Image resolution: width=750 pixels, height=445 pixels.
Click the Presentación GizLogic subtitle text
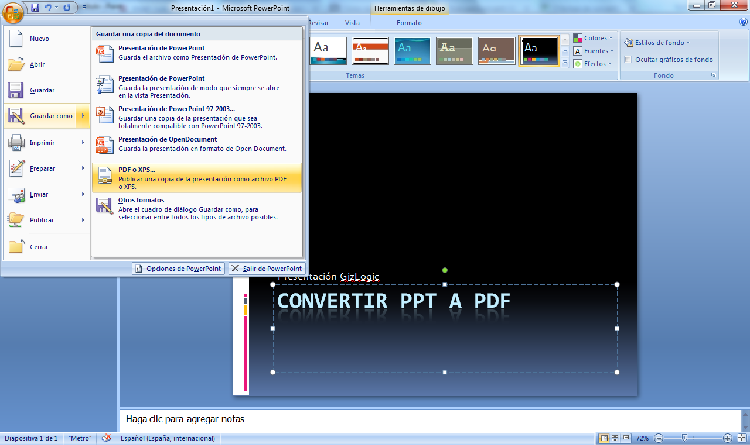[x=329, y=277]
